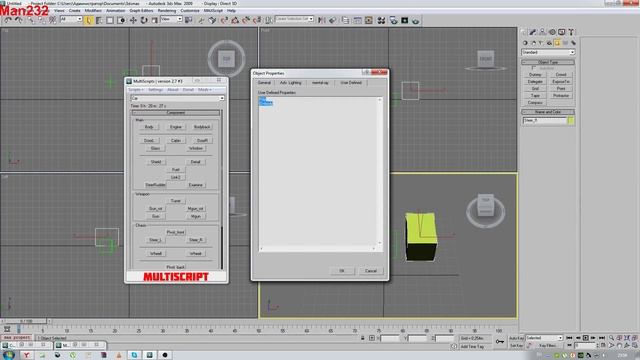Open the Material Editor
Image resolution: width=640 pixels, height=360 pixels.
[381, 20]
